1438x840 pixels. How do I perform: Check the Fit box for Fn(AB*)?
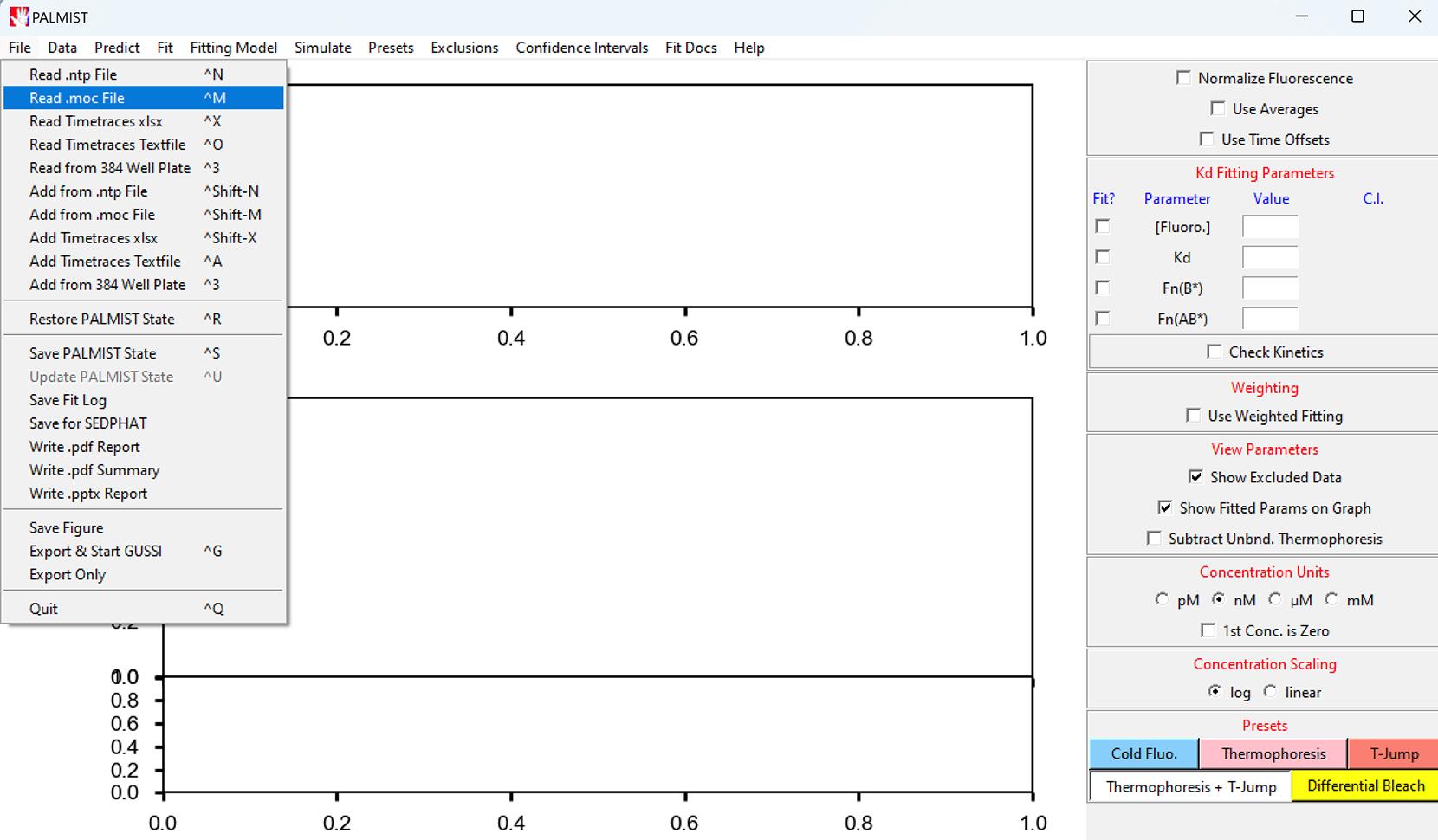coord(1103,319)
